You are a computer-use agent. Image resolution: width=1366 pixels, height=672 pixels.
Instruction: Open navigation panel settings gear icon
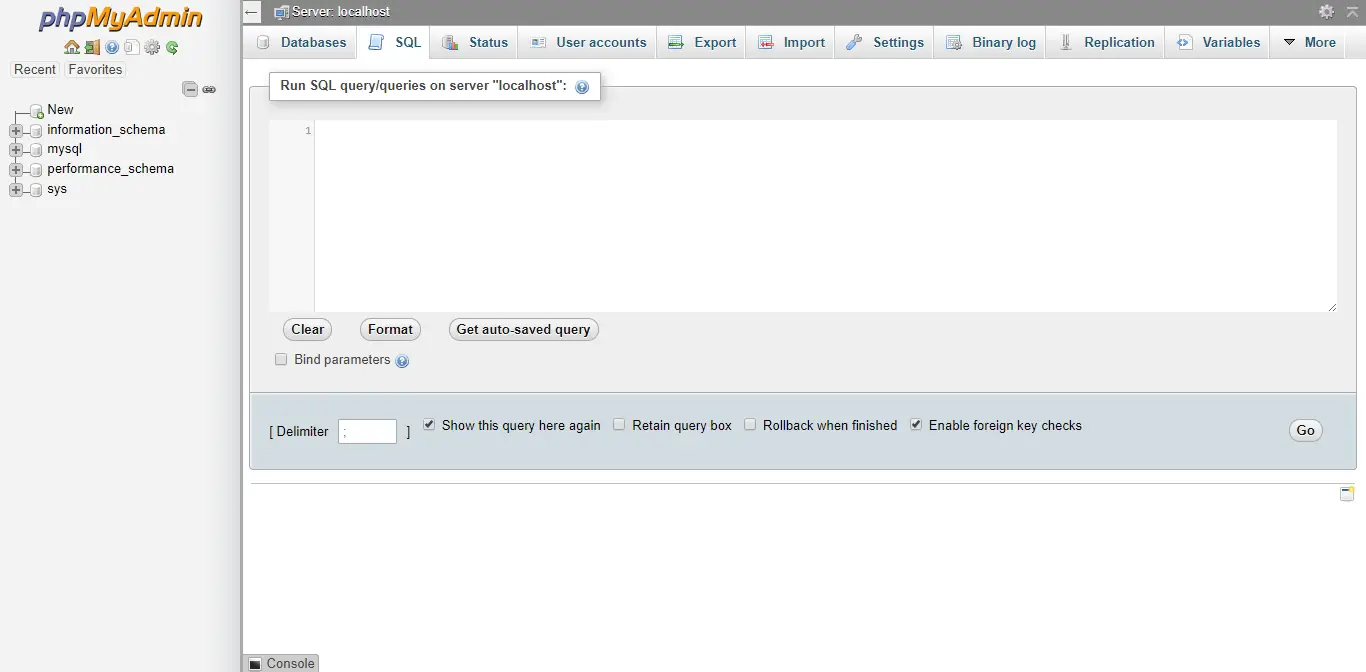152,47
